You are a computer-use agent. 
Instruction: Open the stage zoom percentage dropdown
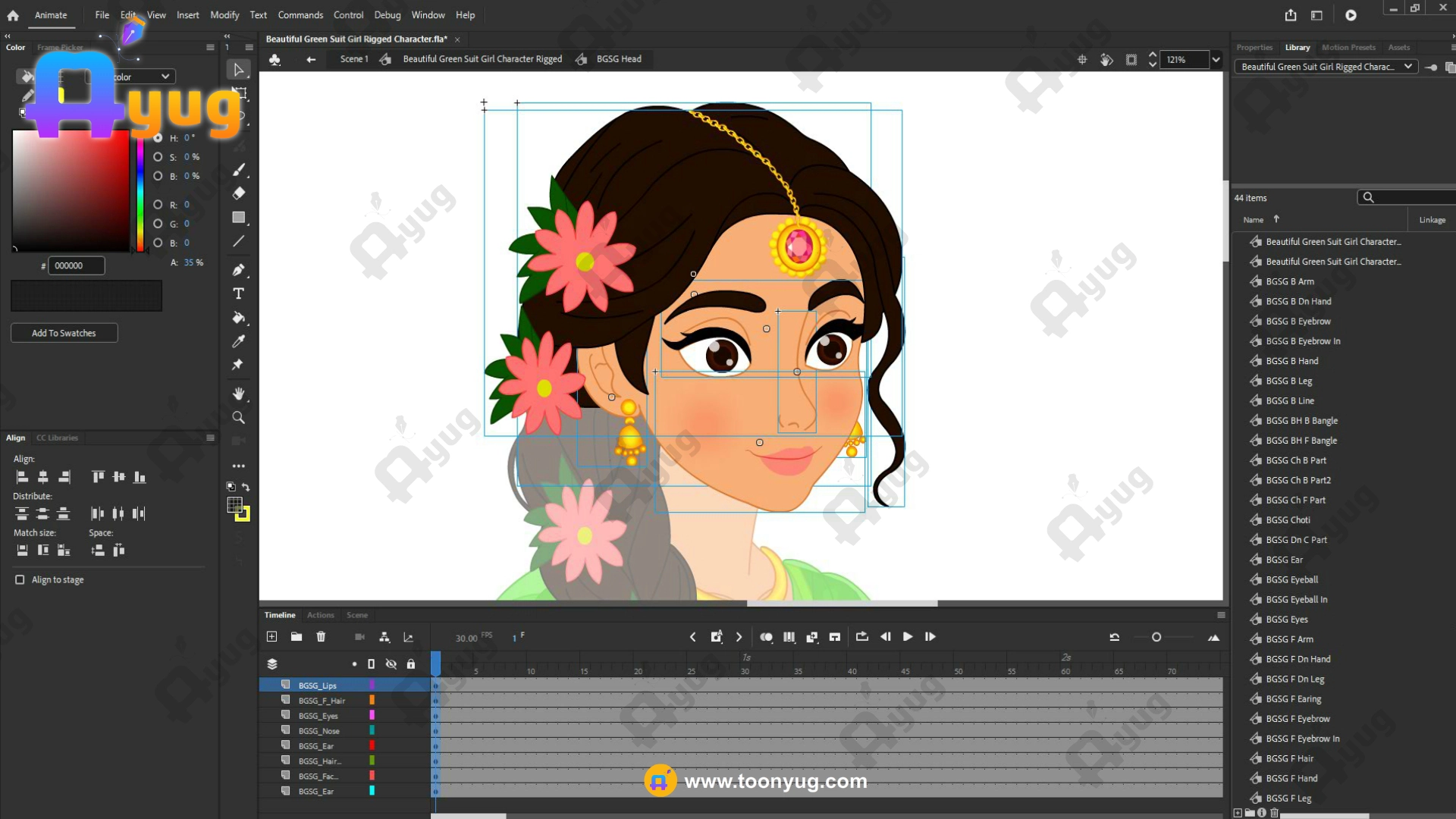(x=1216, y=59)
